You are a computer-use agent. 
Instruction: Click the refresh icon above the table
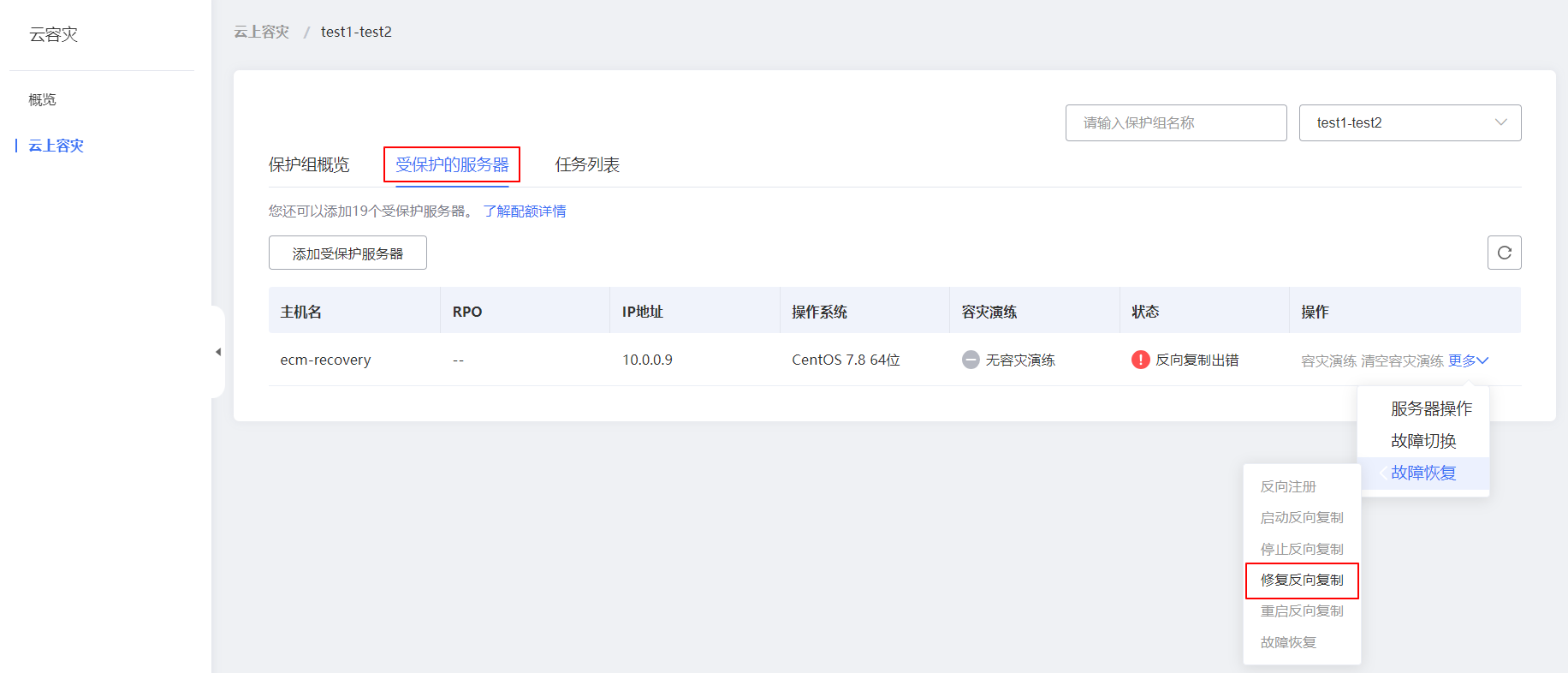1504,253
